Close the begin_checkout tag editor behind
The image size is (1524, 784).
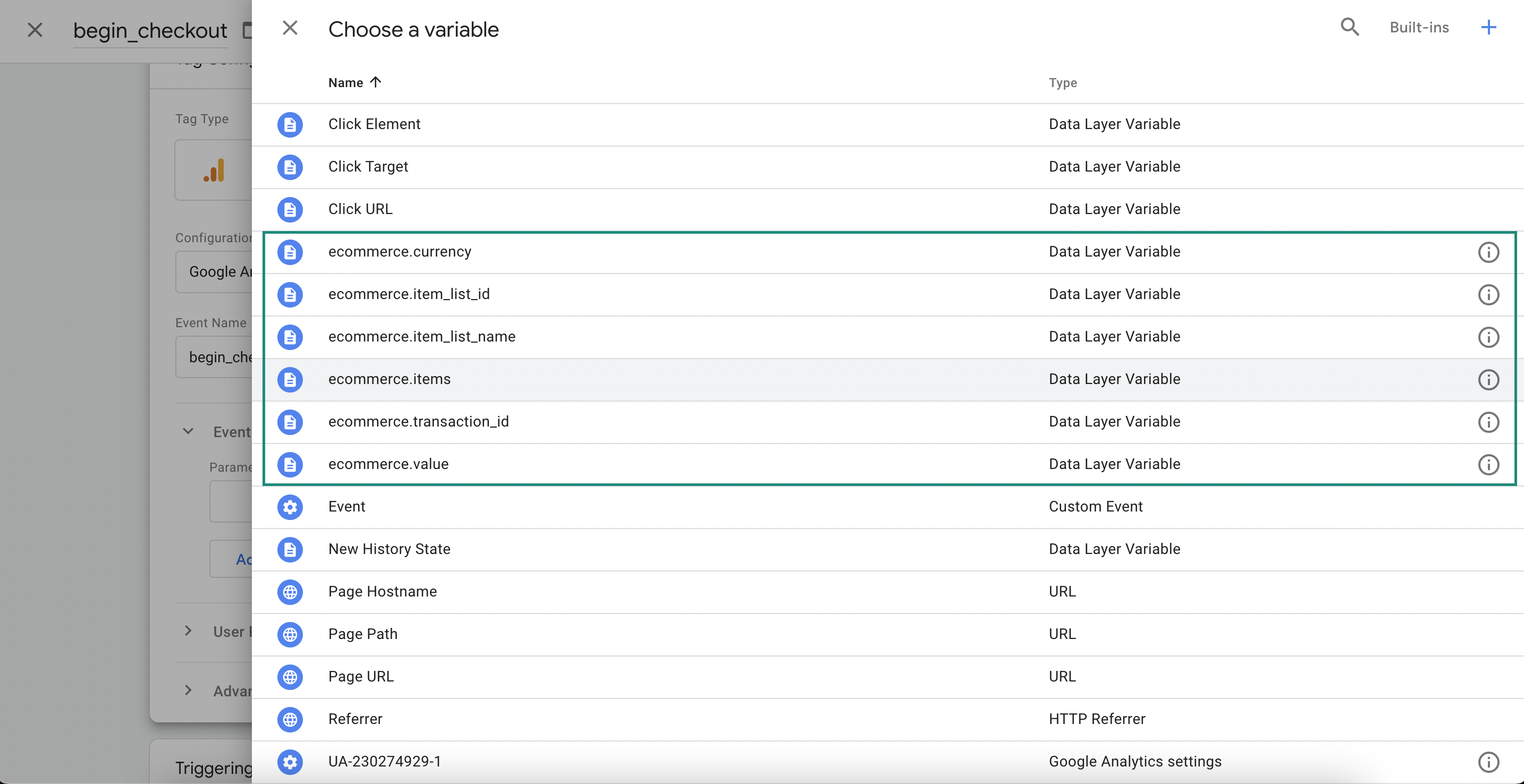click(36, 30)
